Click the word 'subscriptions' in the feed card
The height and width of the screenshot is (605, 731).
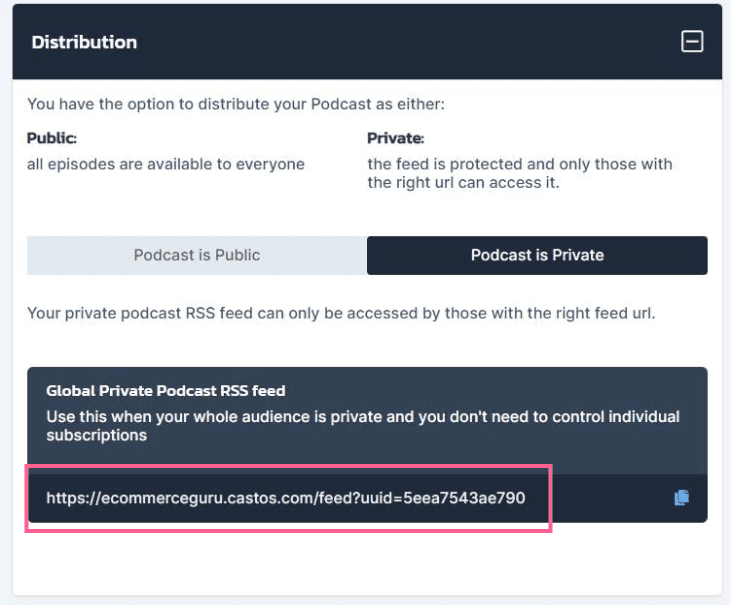tap(97, 435)
